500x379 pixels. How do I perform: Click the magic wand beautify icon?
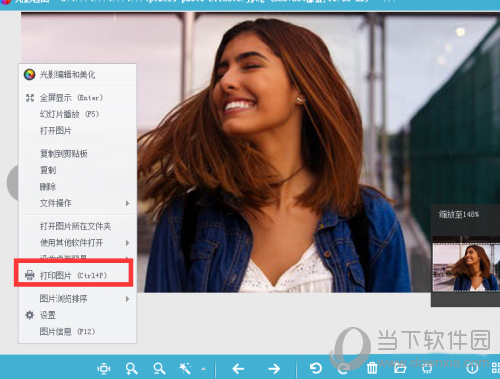[x=185, y=369]
